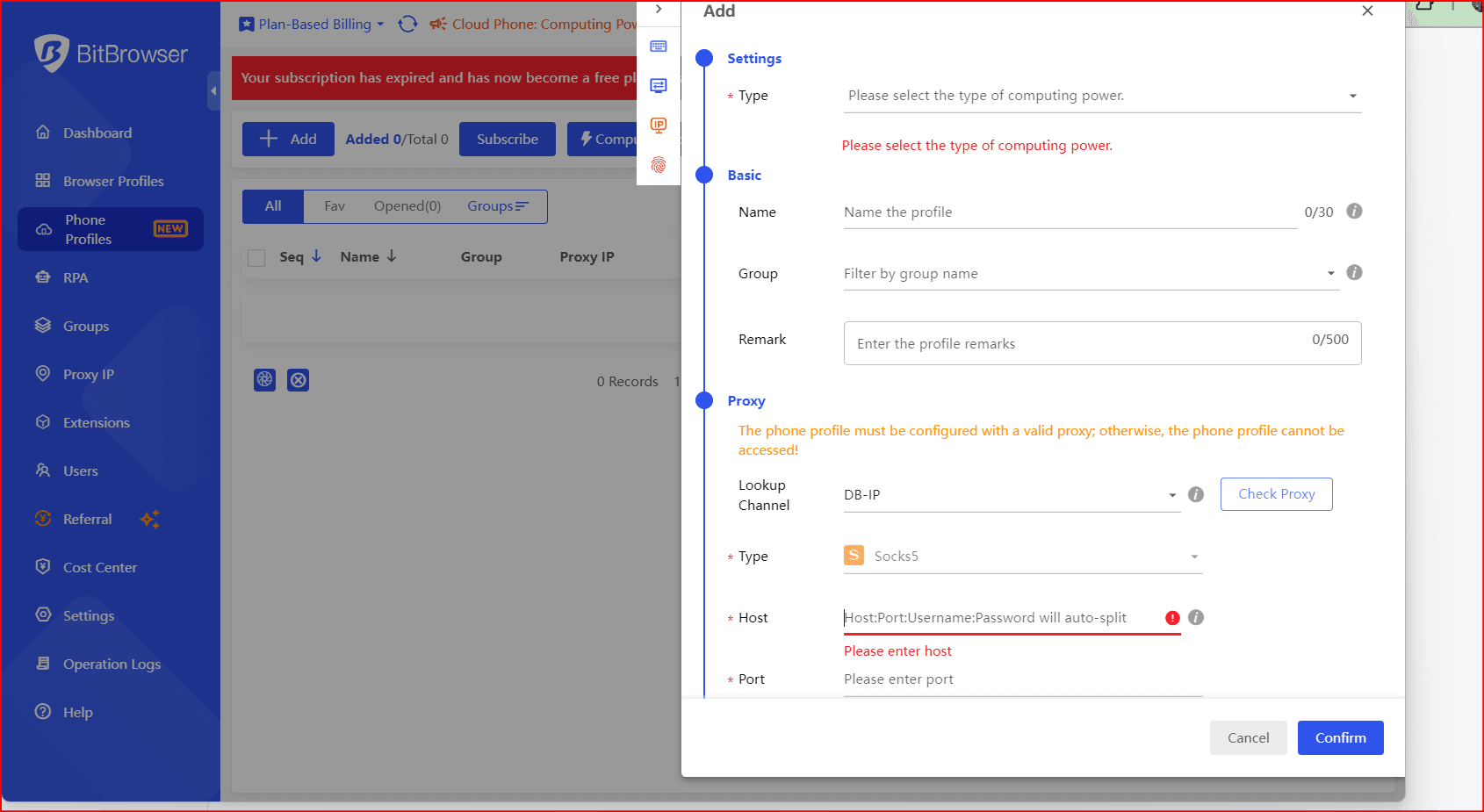Viewport: 1484px width, 812px height.
Task: Open the Plan-Based Billing dropdown
Action: tap(312, 25)
